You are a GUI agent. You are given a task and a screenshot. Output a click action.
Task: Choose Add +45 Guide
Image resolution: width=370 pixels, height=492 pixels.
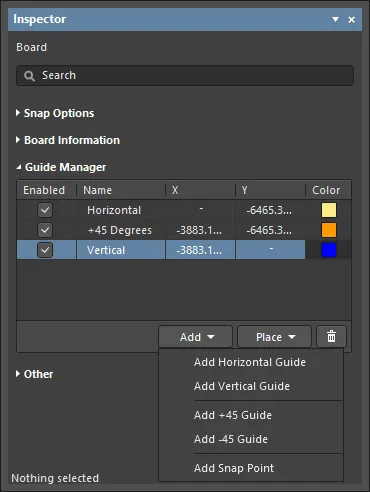tap(233, 415)
